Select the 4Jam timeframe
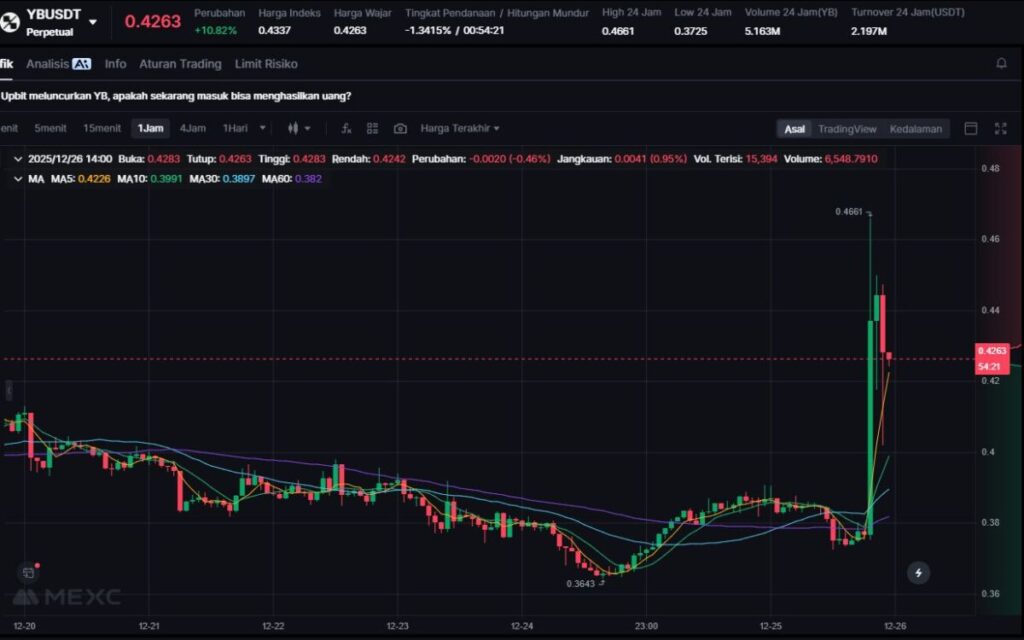 coord(192,128)
